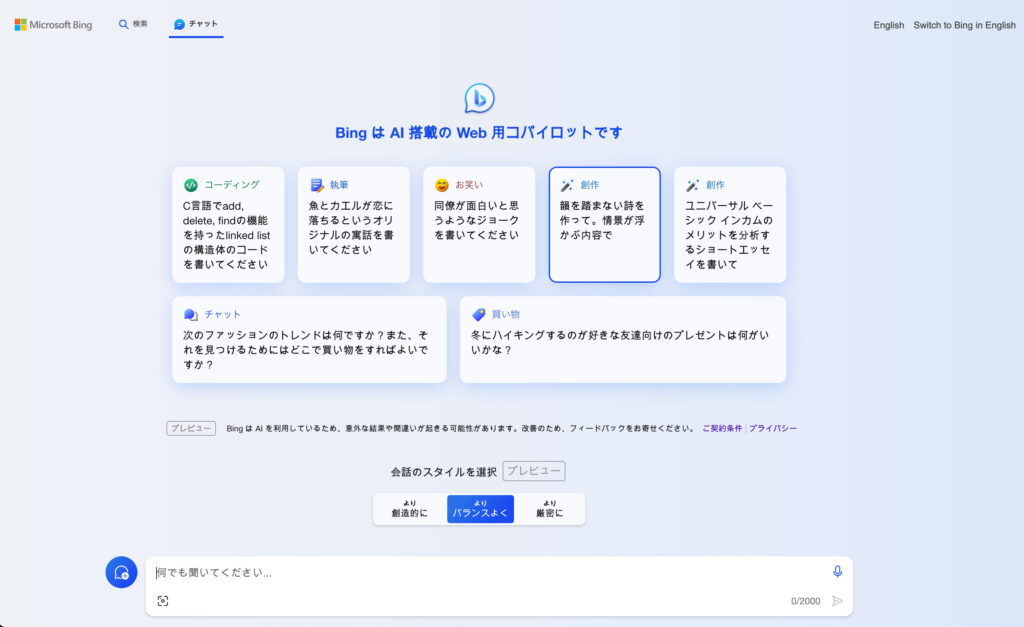Image resolution: width=1024 pixels, height=627 pixels.
Task: Select the チャット chat tab
Action: [x=196, y=24]
